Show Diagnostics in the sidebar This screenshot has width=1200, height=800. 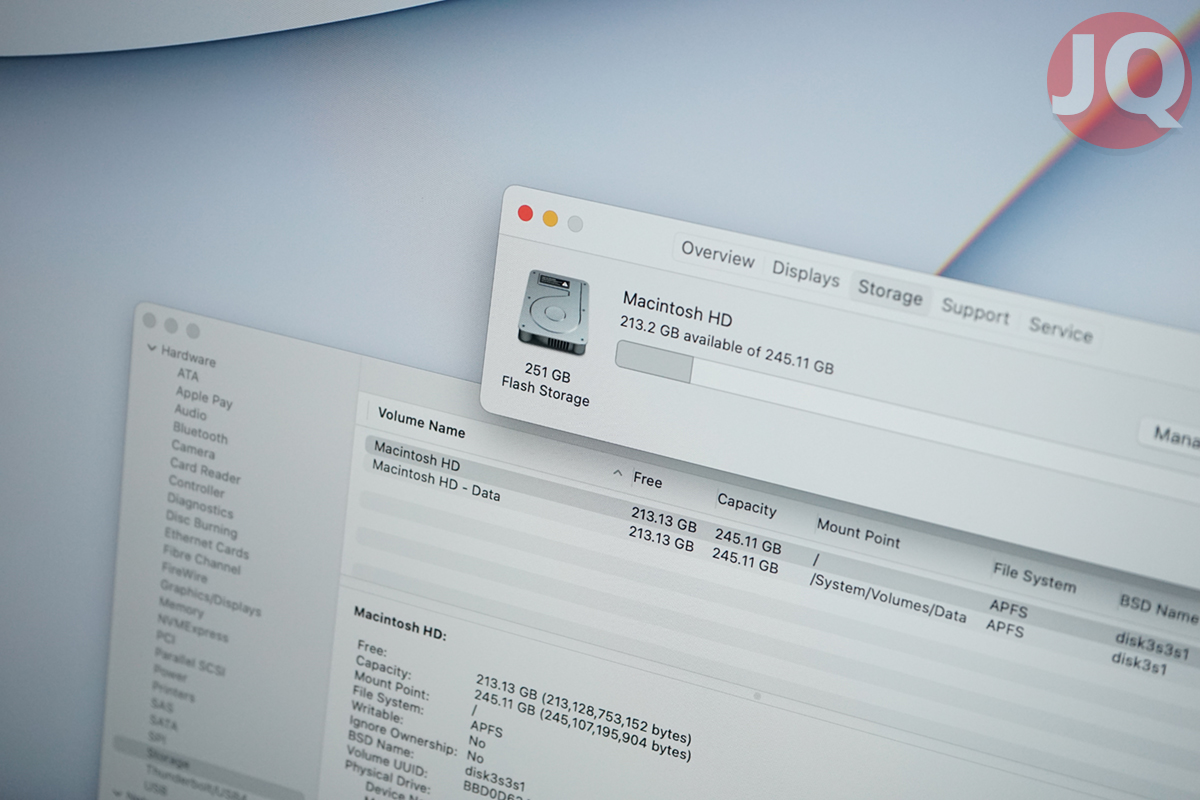(x=200, y=505)
